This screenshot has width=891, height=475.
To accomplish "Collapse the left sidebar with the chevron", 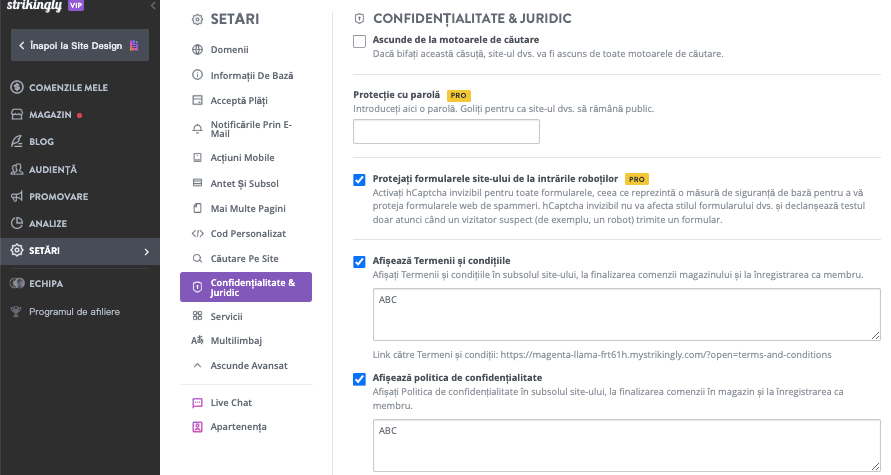I will [153, 6].
